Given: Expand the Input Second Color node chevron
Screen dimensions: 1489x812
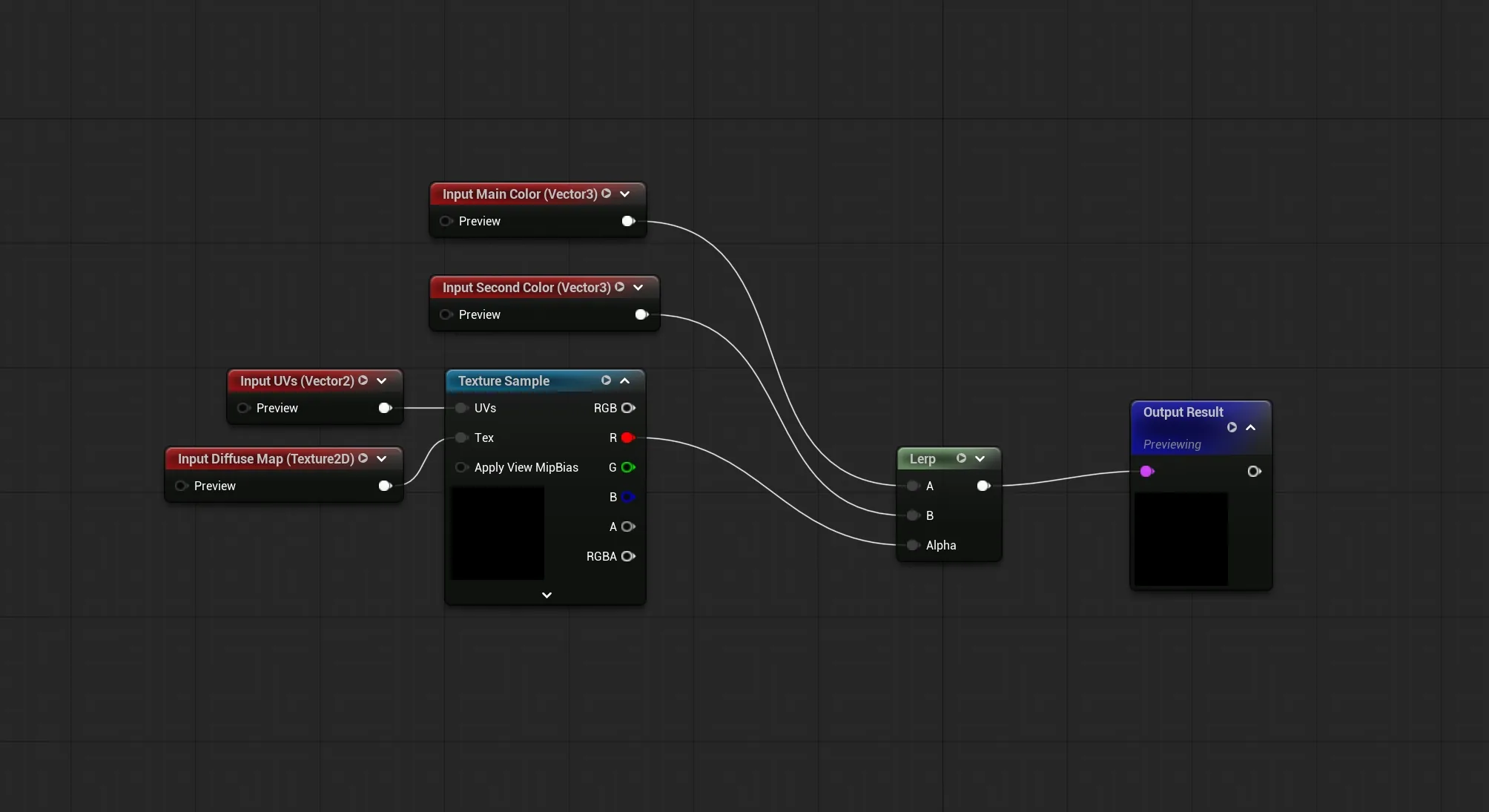Looking at the screenshot, I should point(638,287).
